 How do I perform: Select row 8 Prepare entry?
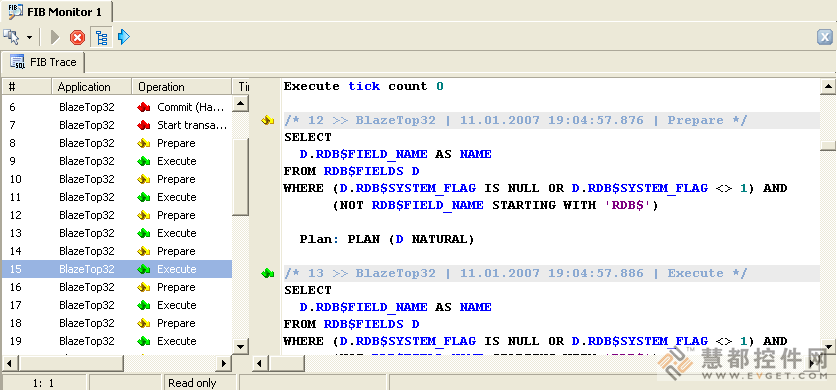tap(117, 143)
